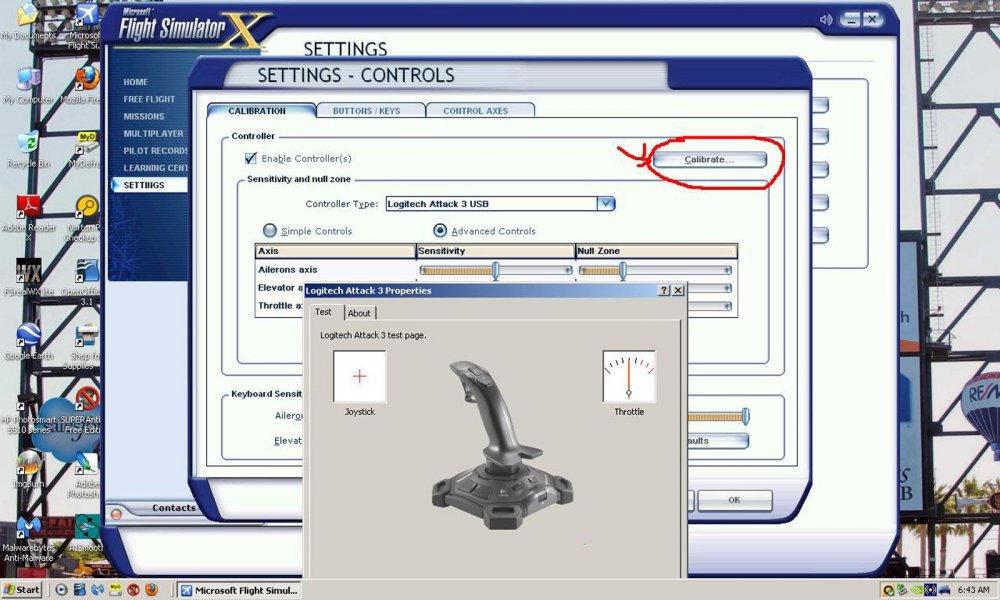Click the Norton system tray icon

pyautogui.click(x=887, y=590)
